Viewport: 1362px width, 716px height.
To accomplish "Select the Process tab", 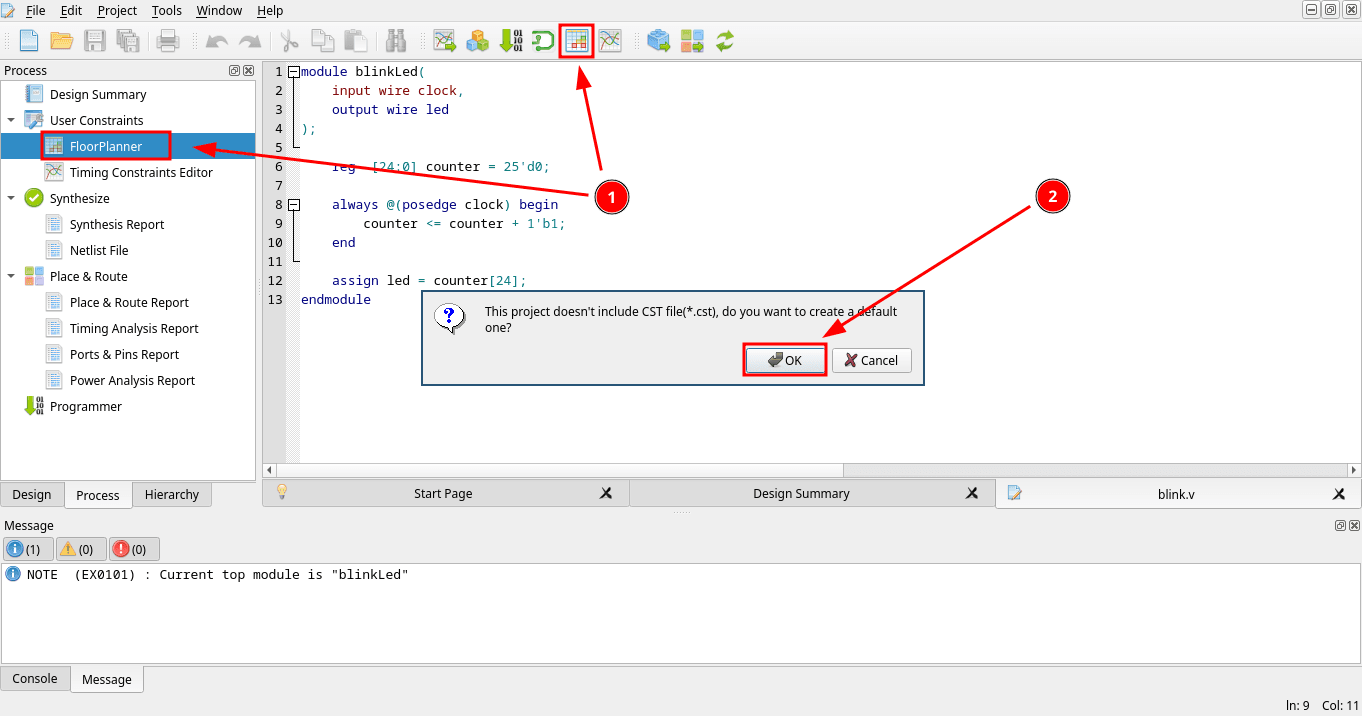I will (98, 495).
